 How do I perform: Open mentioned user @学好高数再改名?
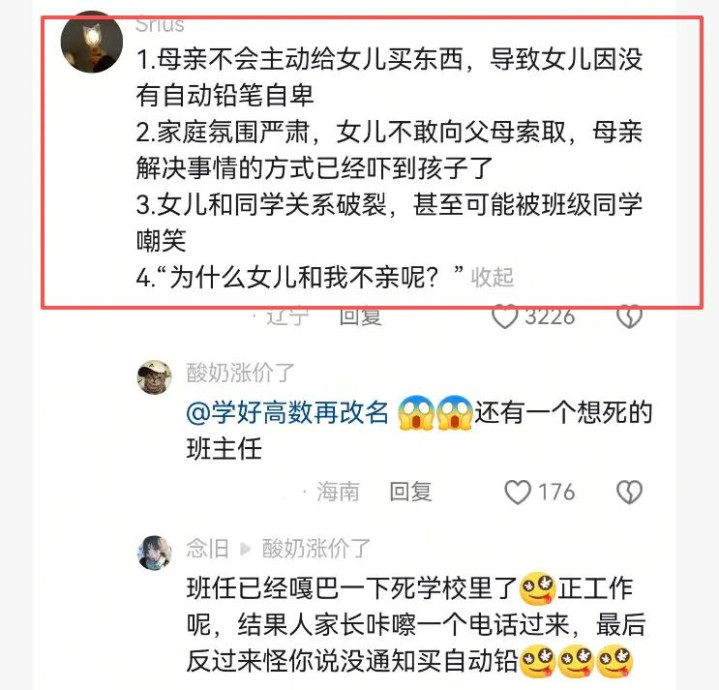pos(288,413)
